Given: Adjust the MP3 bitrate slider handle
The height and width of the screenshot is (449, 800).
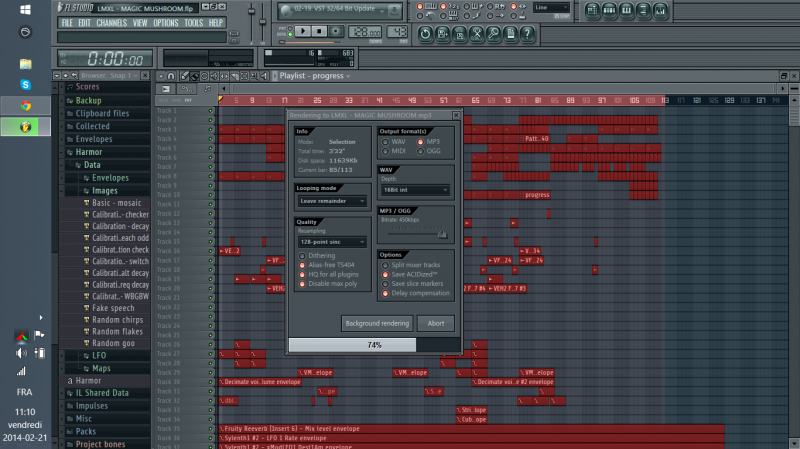Looking at the screenshot, I should coord(442,234).
